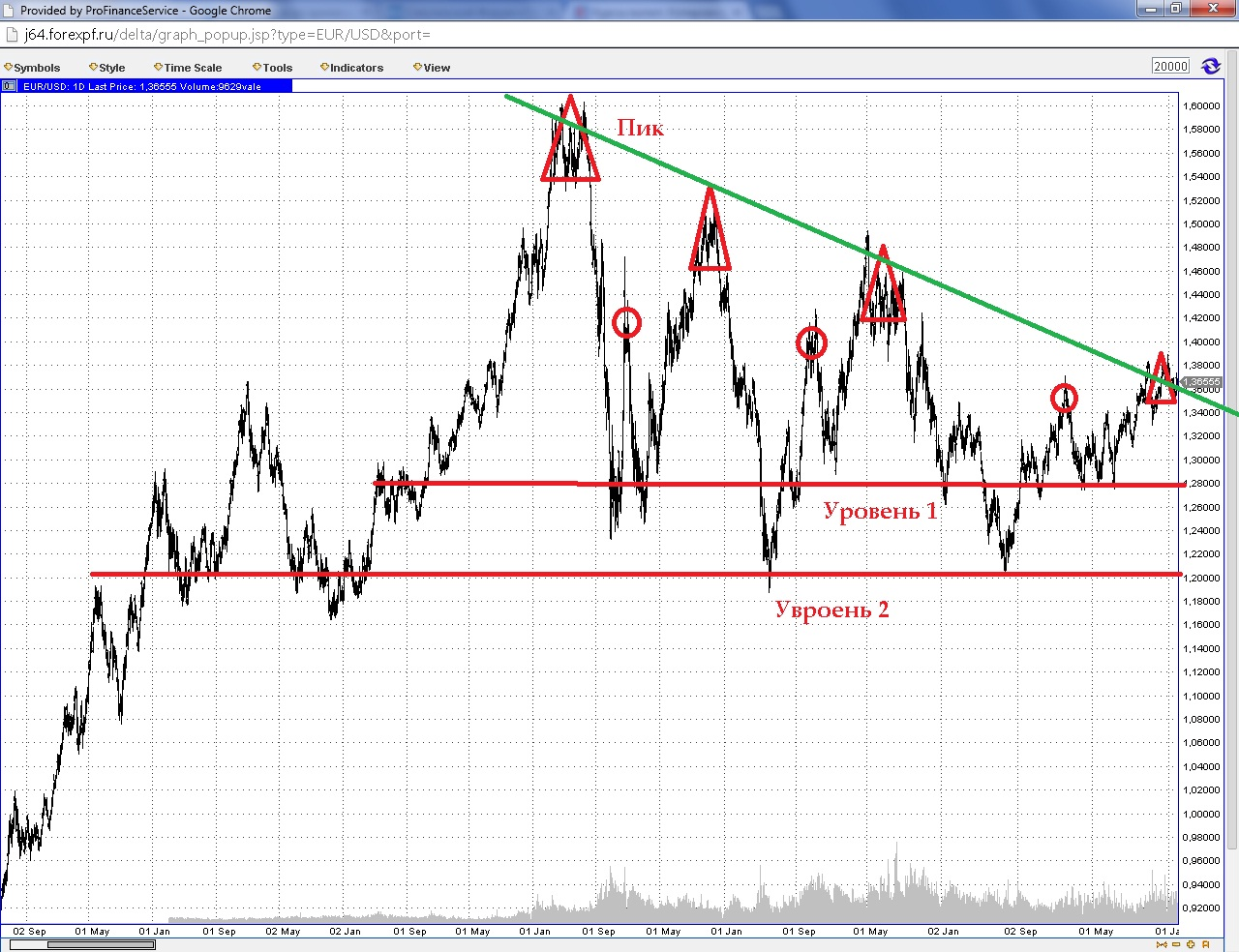
Task: Click the 02 Sep date label near right side
Action: (1020, 932)
